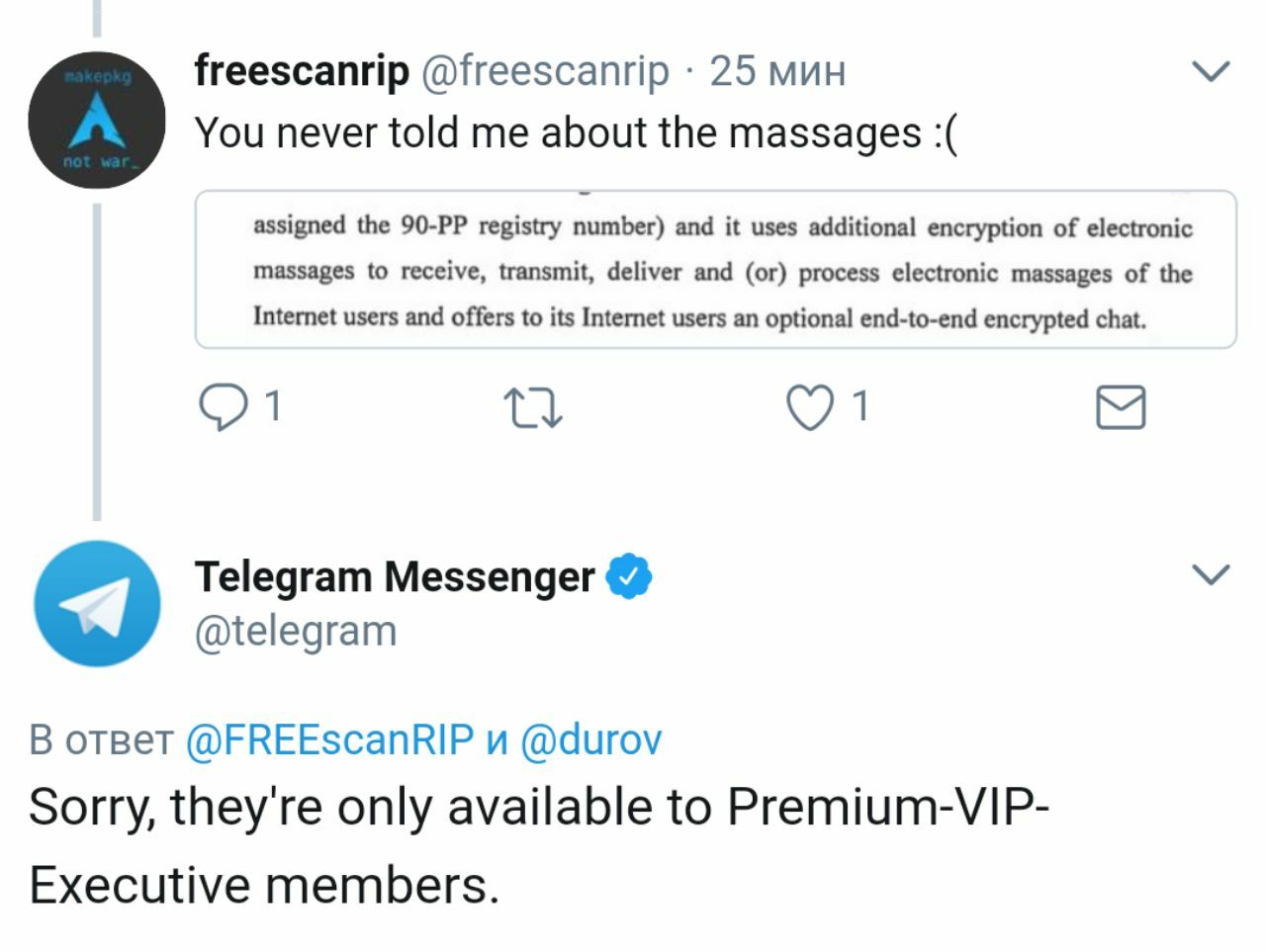Open the @durov mention link

(590, 739)
